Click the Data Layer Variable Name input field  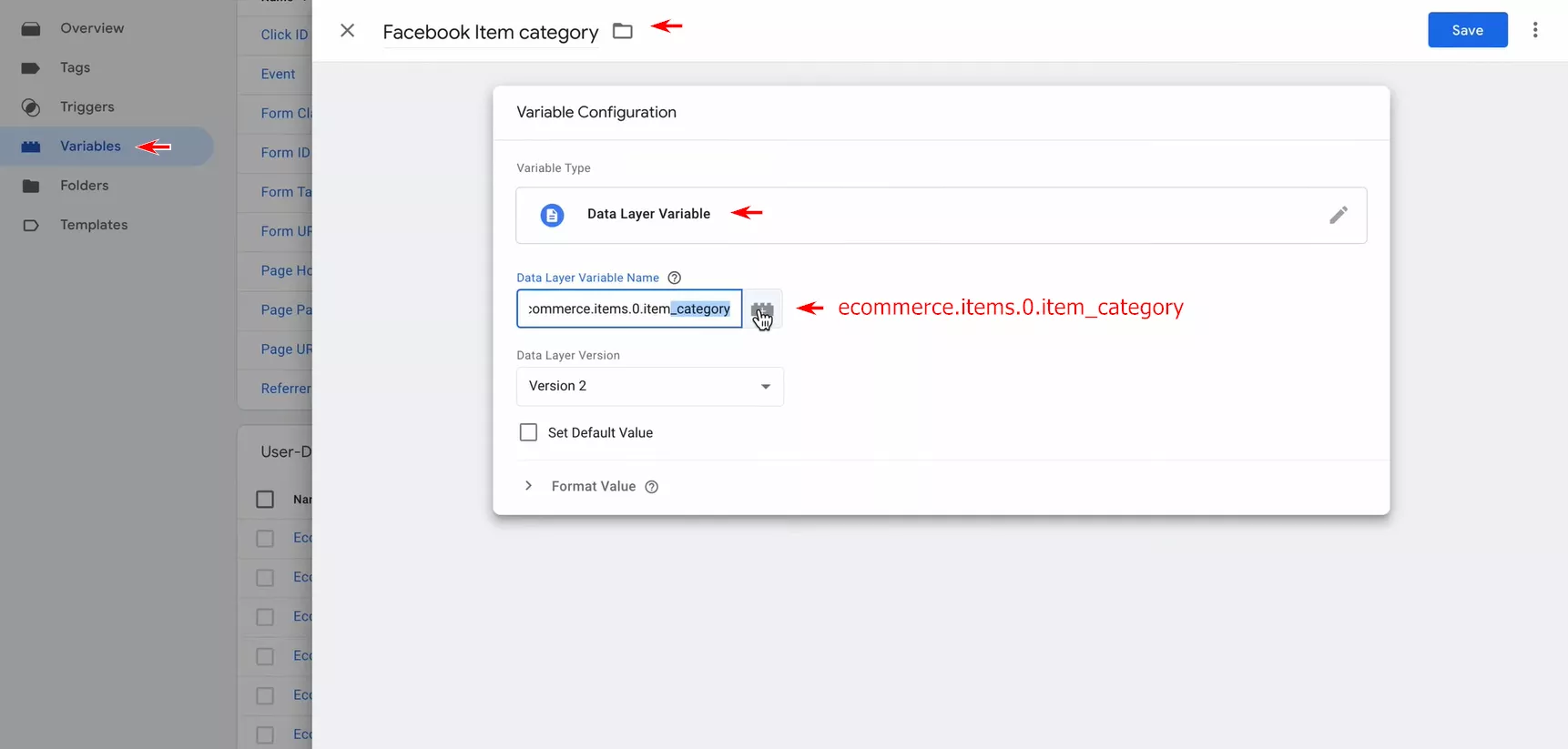pyautogui.click(x=629, y=309)
